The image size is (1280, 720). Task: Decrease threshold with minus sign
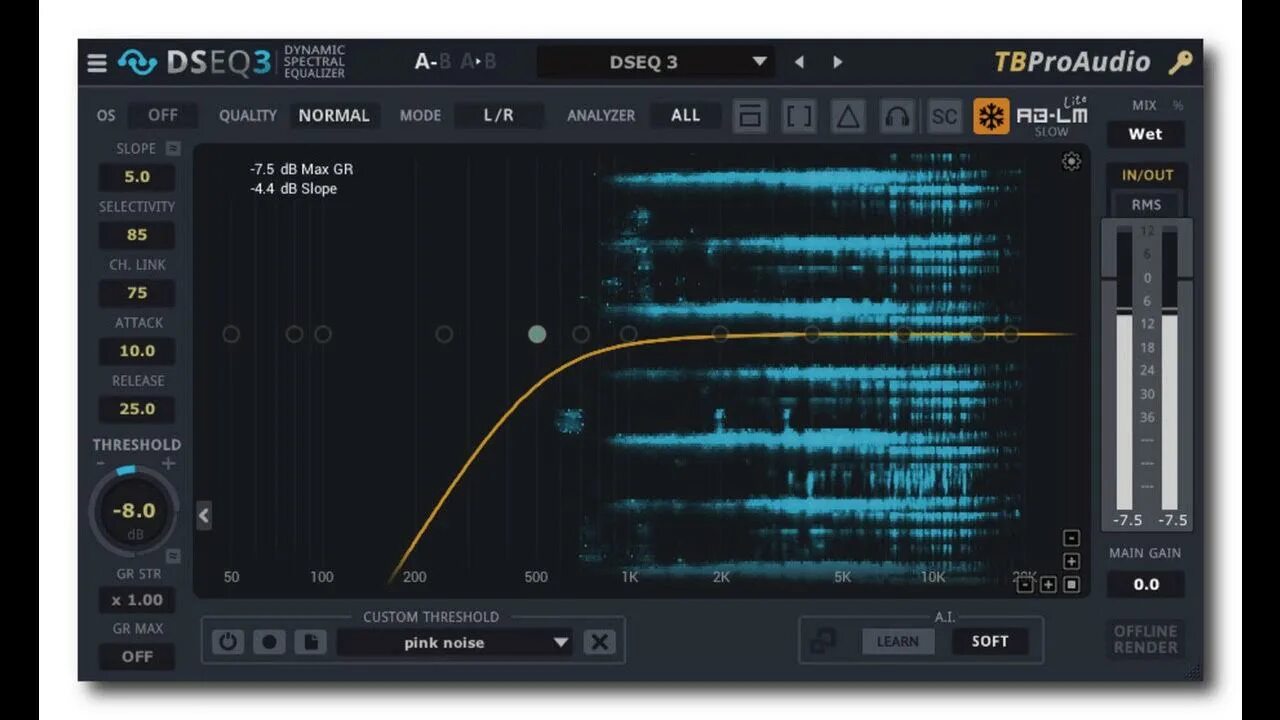click(101, 464)
